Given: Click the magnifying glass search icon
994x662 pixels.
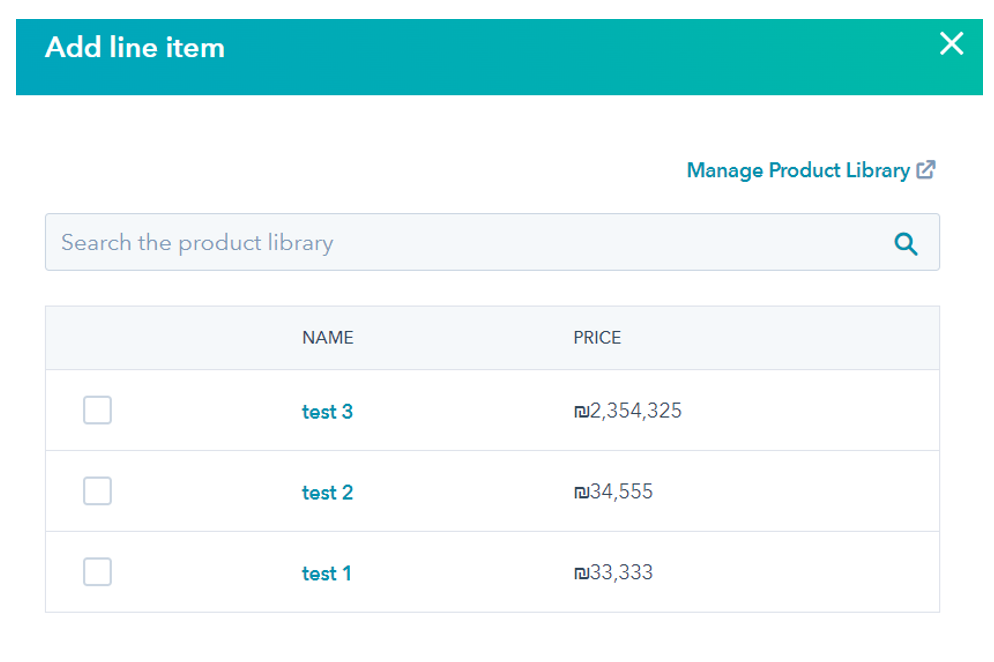Looking at the screenshot, I should tap(905, 243).
